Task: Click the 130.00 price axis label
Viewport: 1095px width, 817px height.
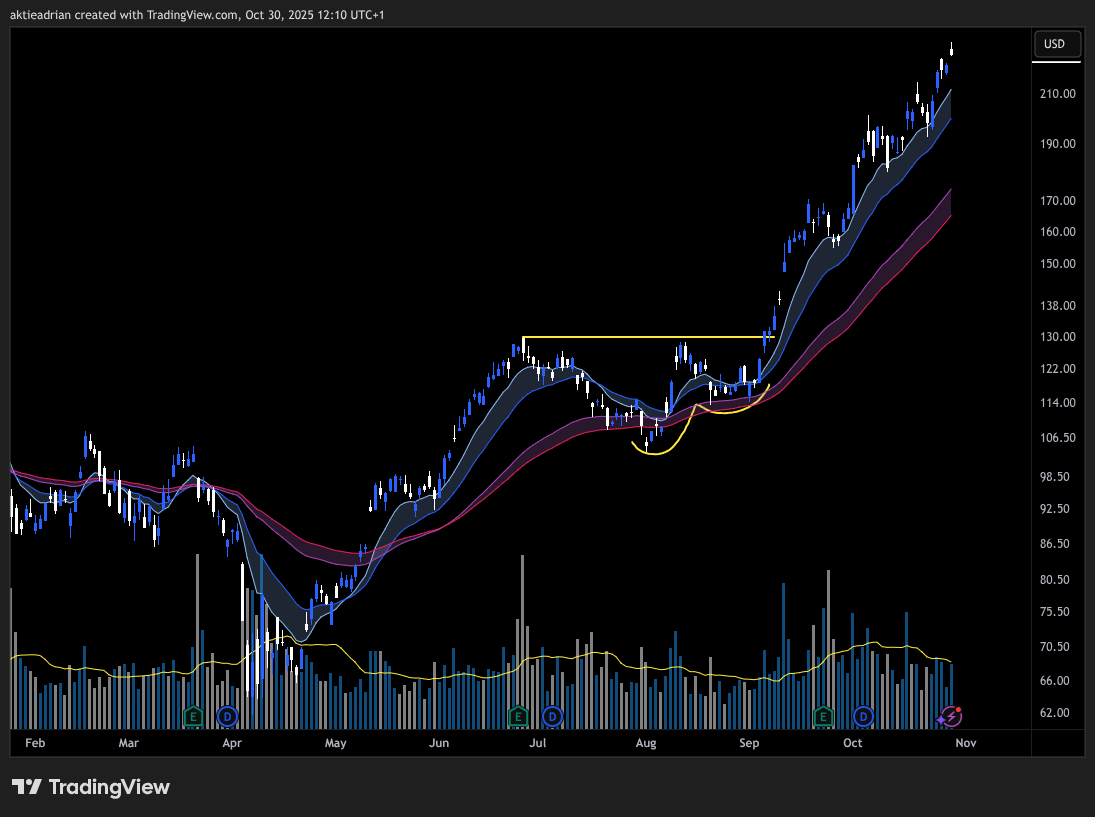Action: 1056,337
